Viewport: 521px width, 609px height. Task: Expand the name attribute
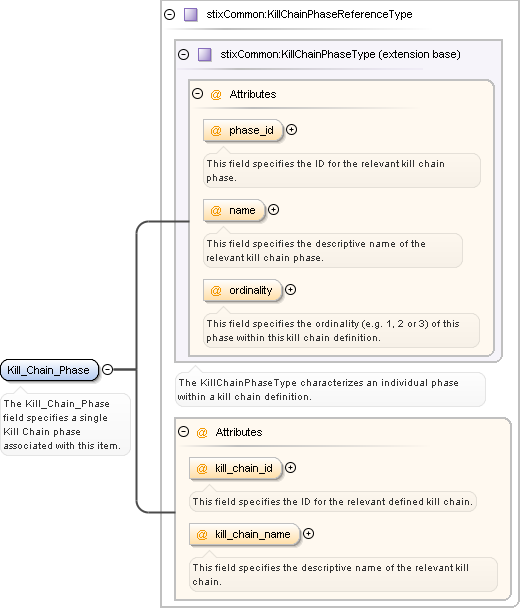pos(274,210)
